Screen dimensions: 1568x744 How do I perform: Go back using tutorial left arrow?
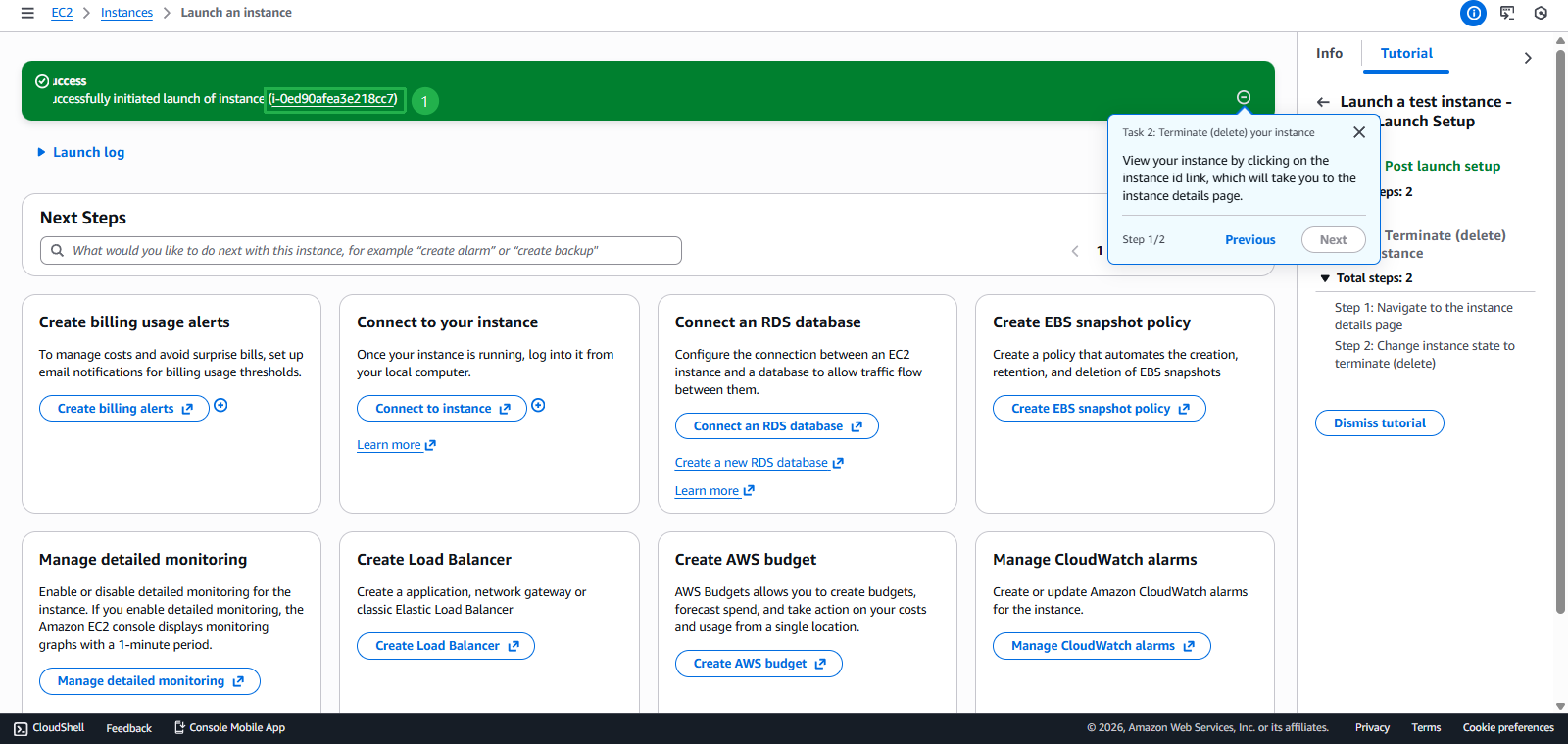(1323, 102)
